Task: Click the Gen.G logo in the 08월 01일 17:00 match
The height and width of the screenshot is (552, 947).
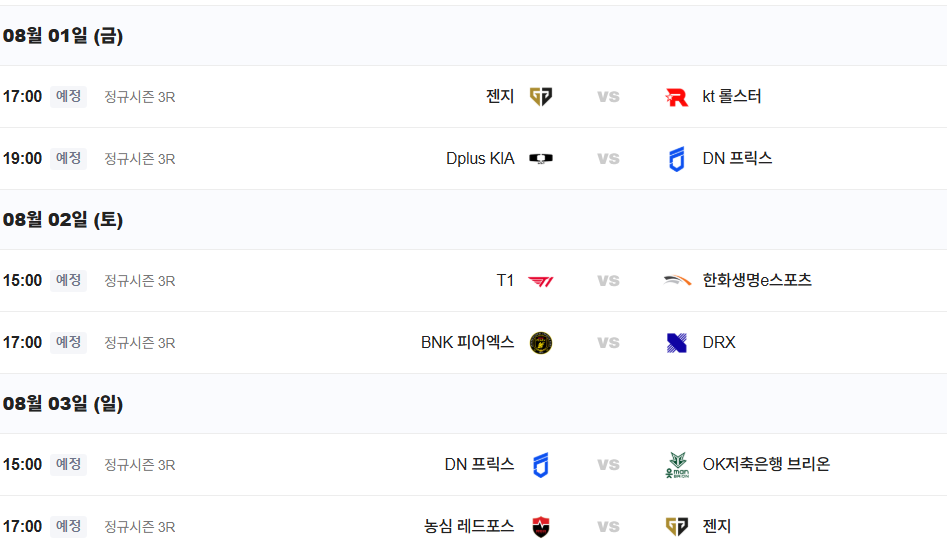Action: (541, 97)
